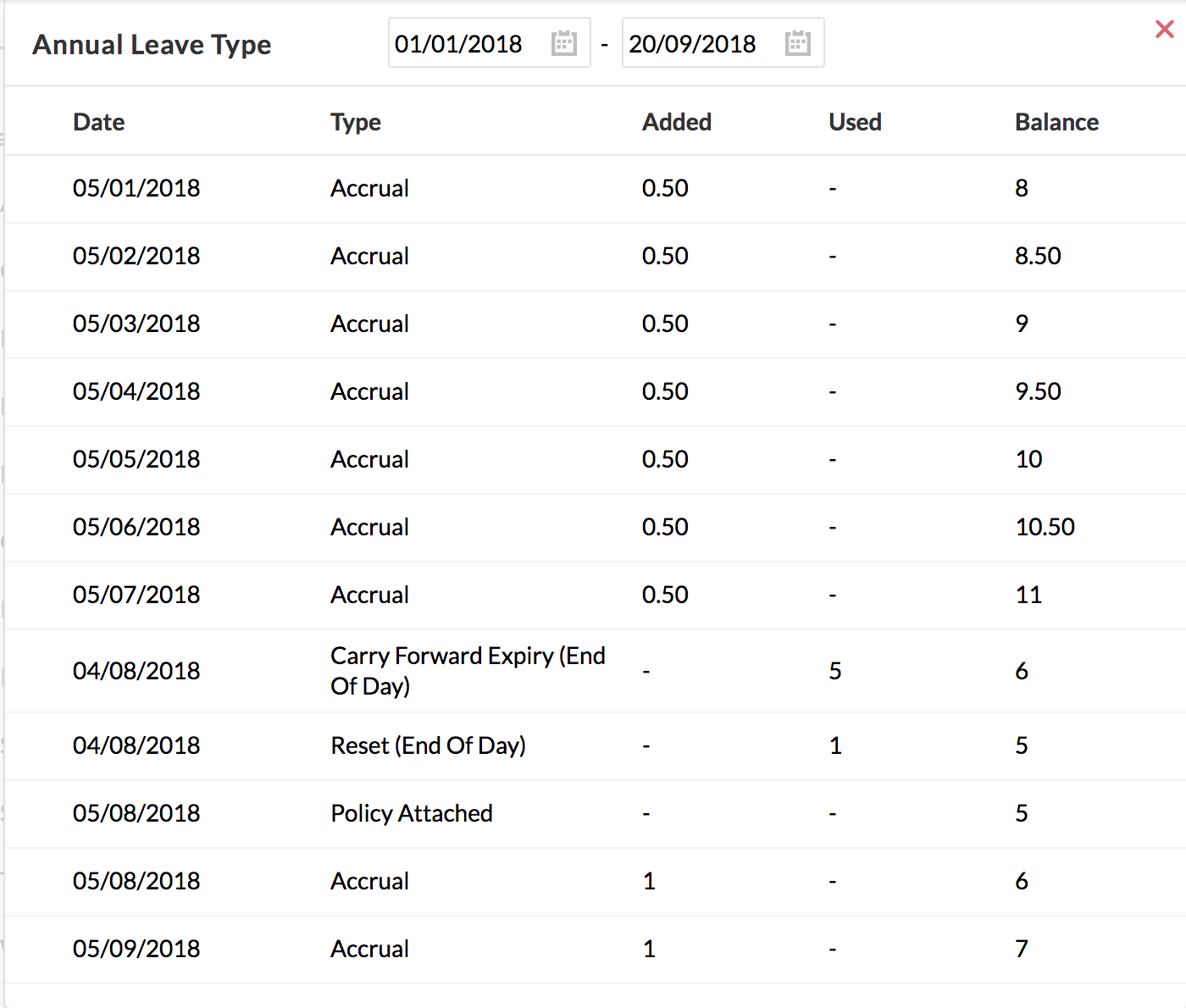Select the Reset (End Of Day) entry
Screen dimensions: 1186x1008
point(428,745)
